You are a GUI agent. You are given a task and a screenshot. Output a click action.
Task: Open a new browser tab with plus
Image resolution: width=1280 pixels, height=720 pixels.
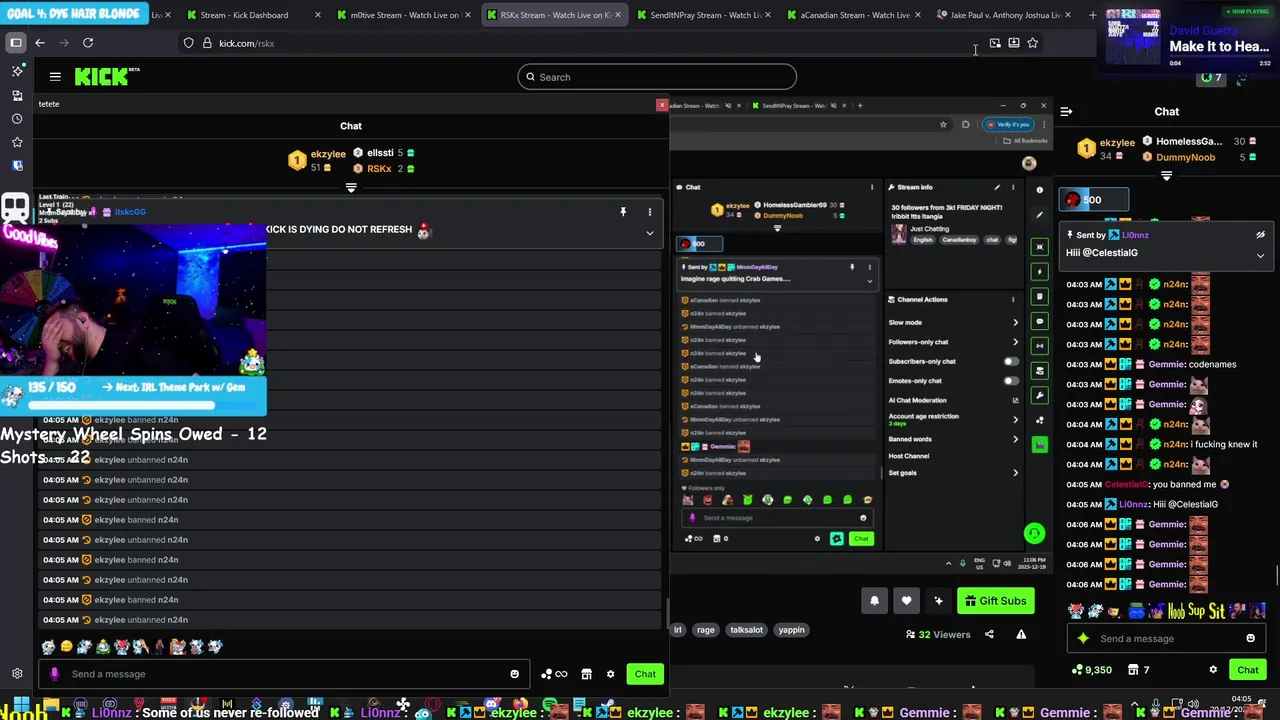1092,15
